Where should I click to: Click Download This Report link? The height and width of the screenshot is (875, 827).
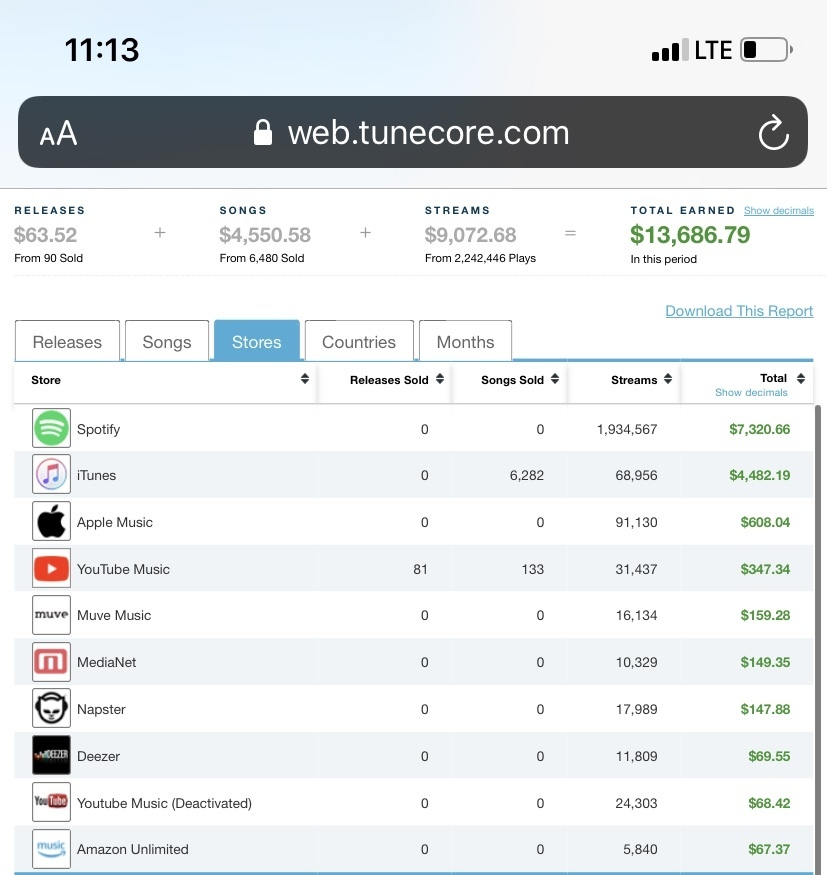point(739,311)
